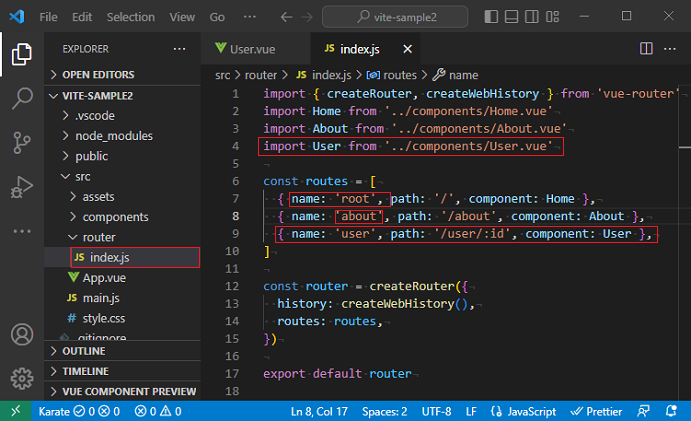Open main.js in the file tree
Viewport: 691px width, 421px height.
point(123,298)
